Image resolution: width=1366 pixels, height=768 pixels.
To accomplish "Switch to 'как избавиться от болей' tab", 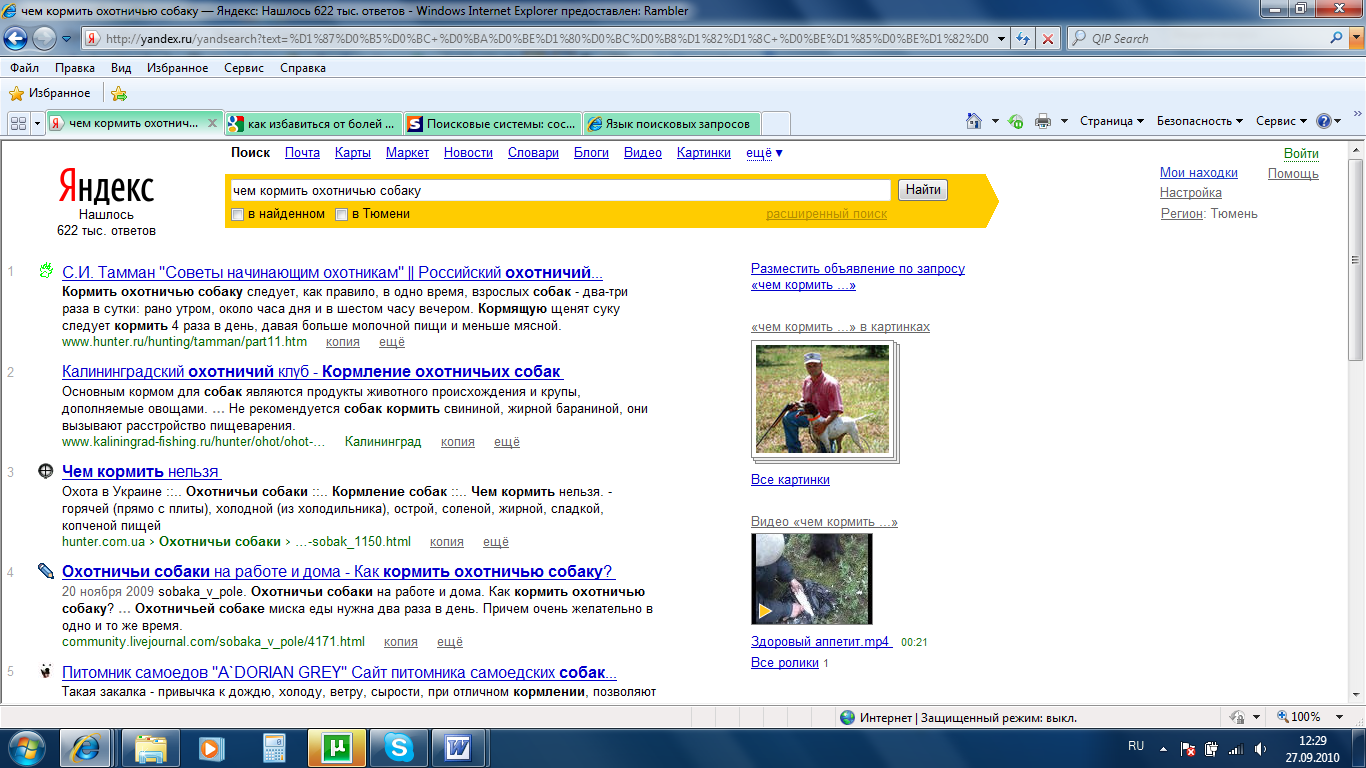I will coord(313,124).
